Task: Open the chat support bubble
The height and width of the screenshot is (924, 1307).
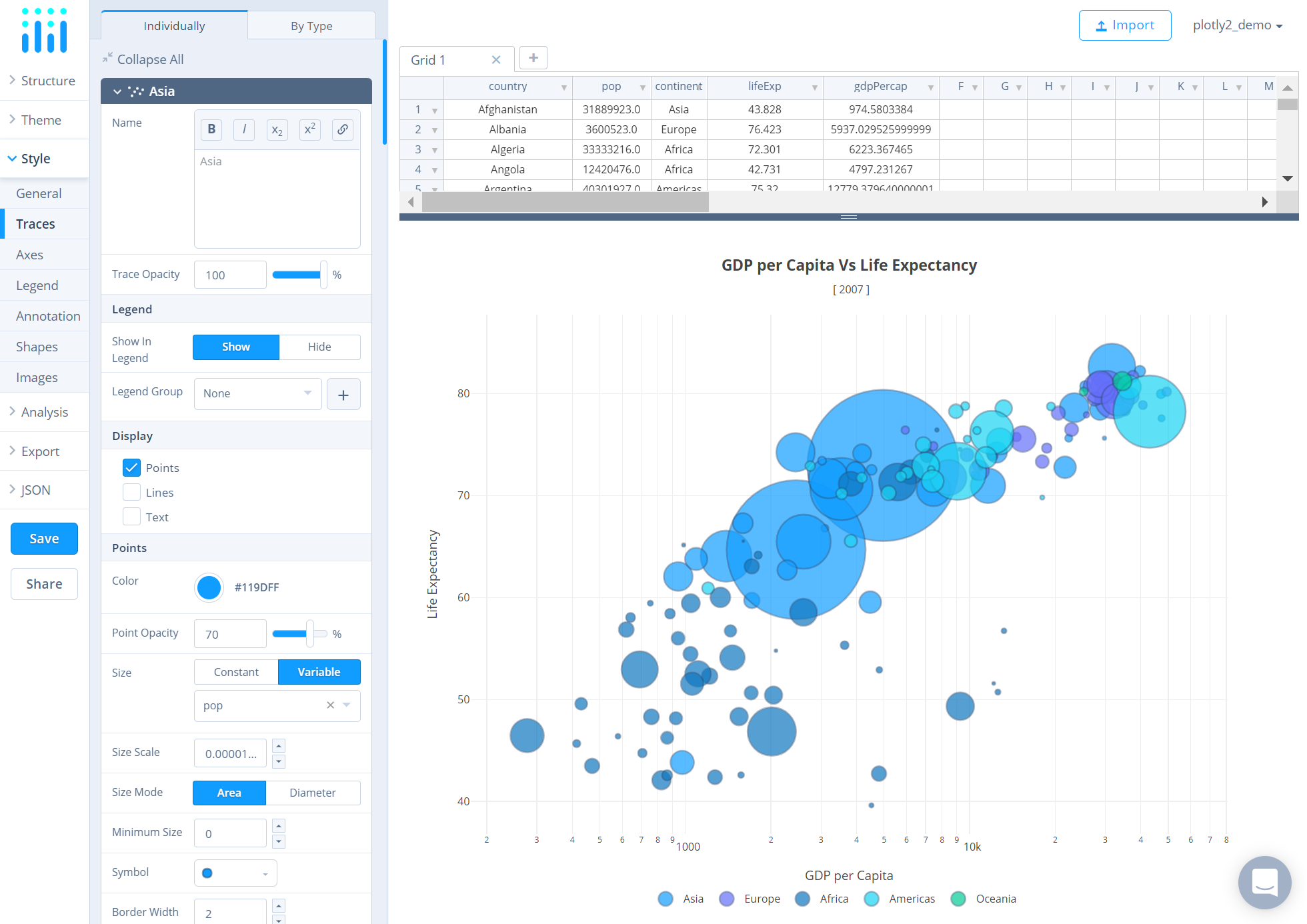Action: click(x=1264, y=883)
